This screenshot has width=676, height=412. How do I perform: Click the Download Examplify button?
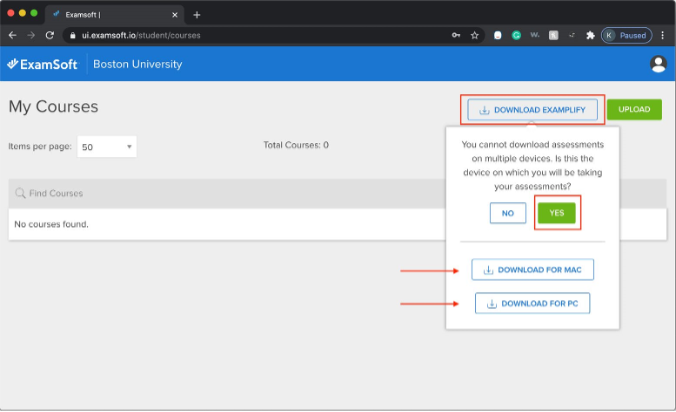(x=532, y=109)
